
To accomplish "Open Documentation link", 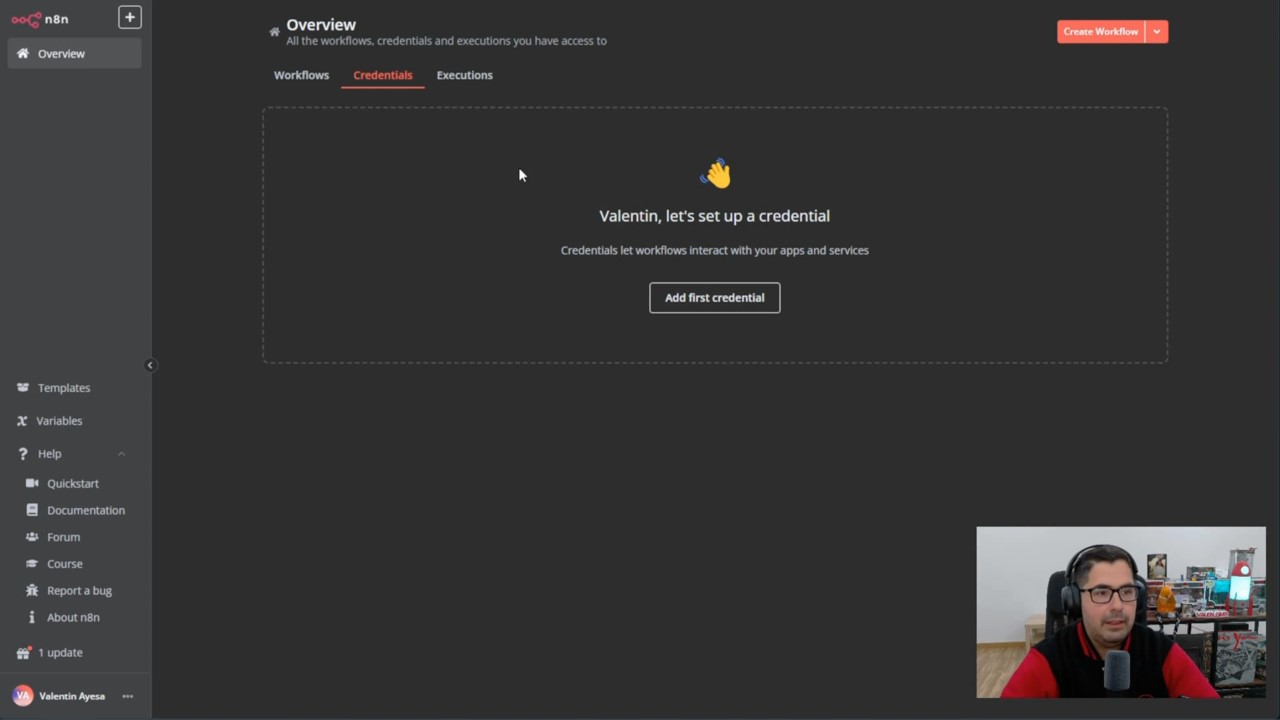I will [86, 510].
